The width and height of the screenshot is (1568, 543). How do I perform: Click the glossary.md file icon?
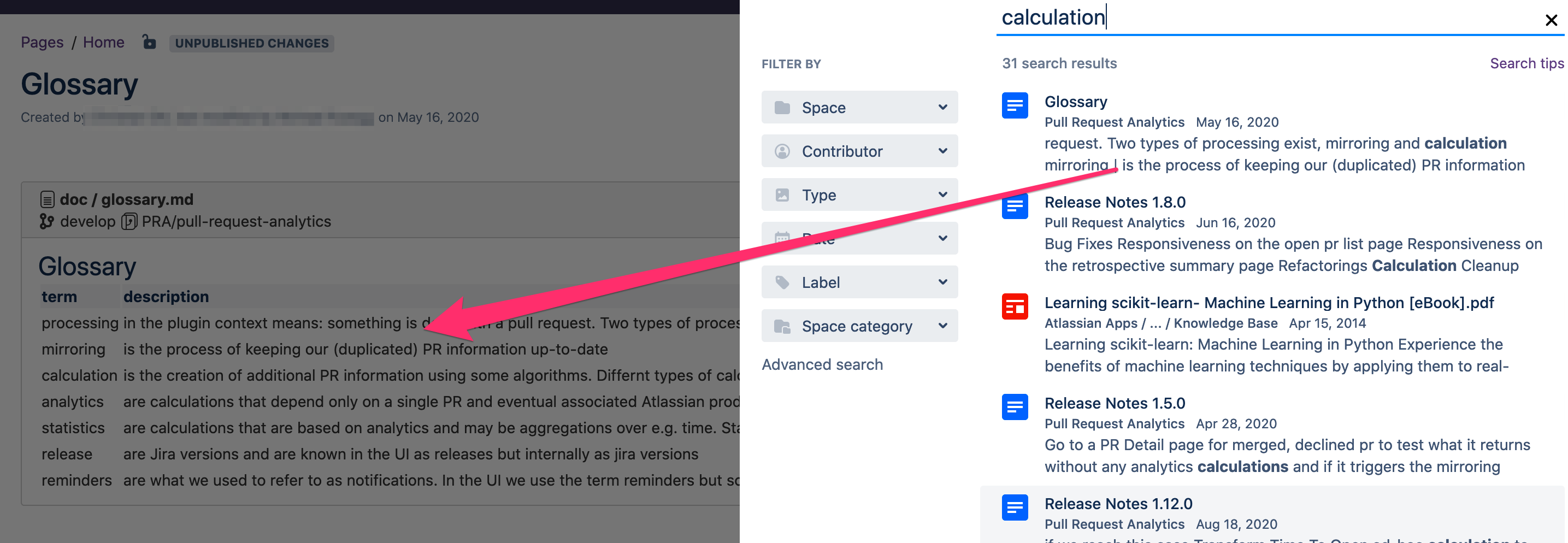(47, 200)
